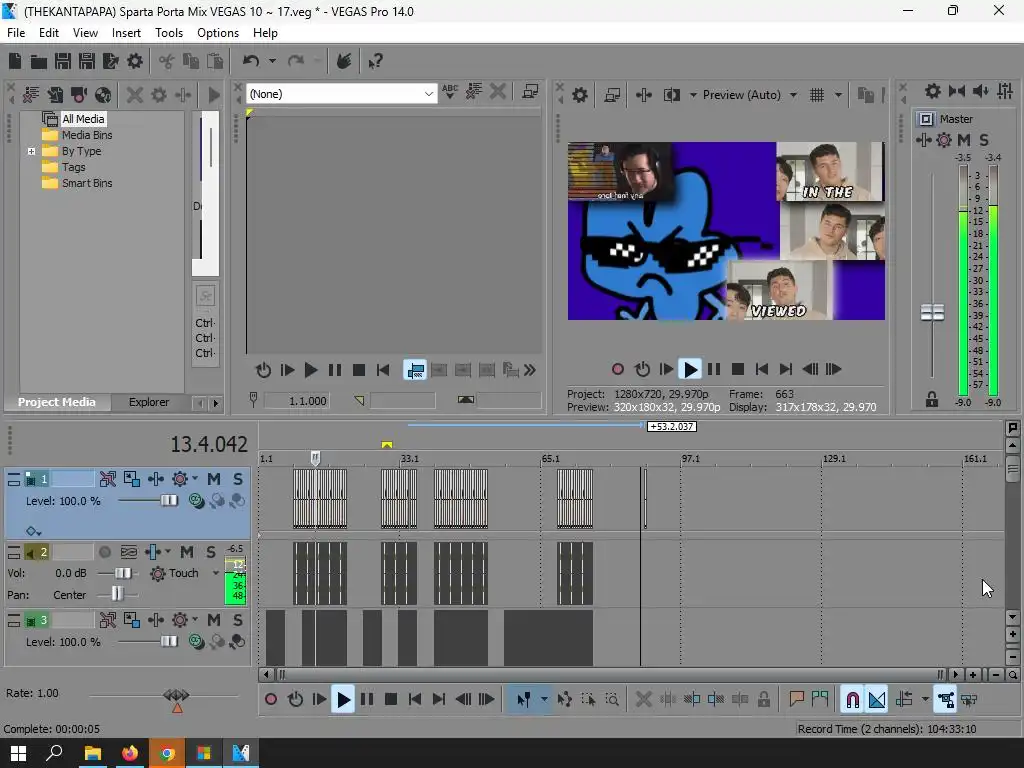
Task: Open the Insert menu
Action: (x=126, y=33)
